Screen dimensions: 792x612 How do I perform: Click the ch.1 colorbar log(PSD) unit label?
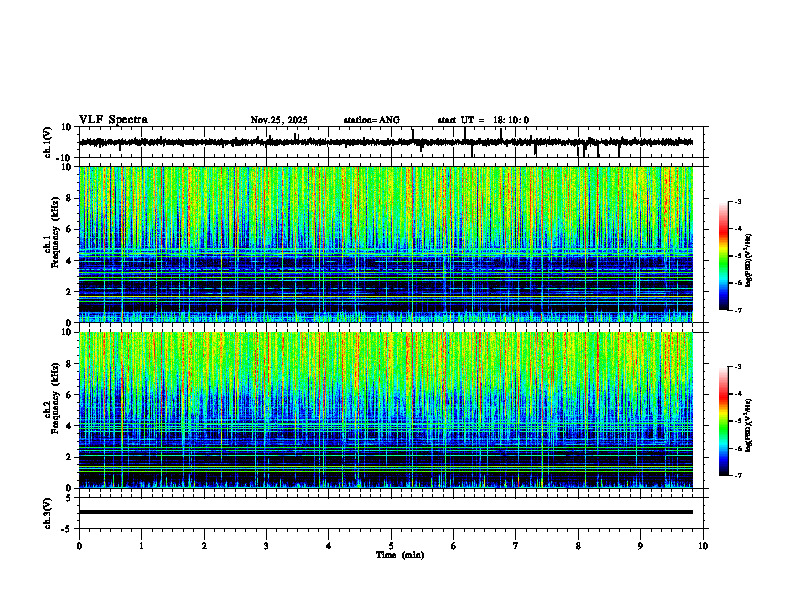748,260
